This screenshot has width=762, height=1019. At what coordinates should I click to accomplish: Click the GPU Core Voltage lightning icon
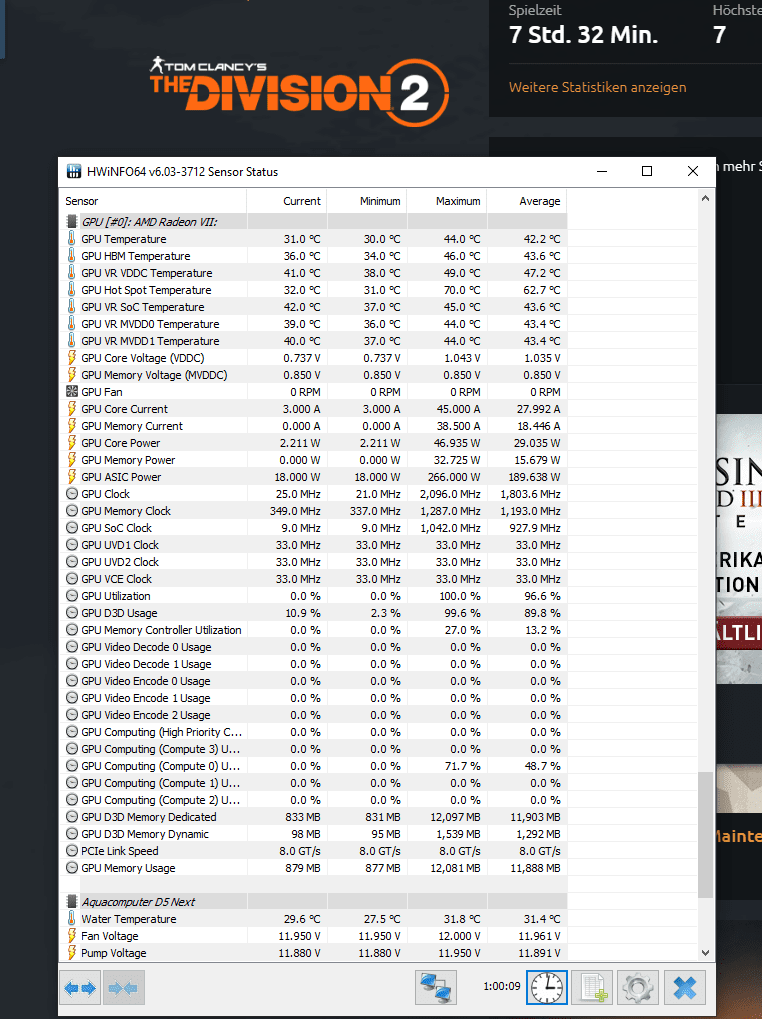point(71,357)
